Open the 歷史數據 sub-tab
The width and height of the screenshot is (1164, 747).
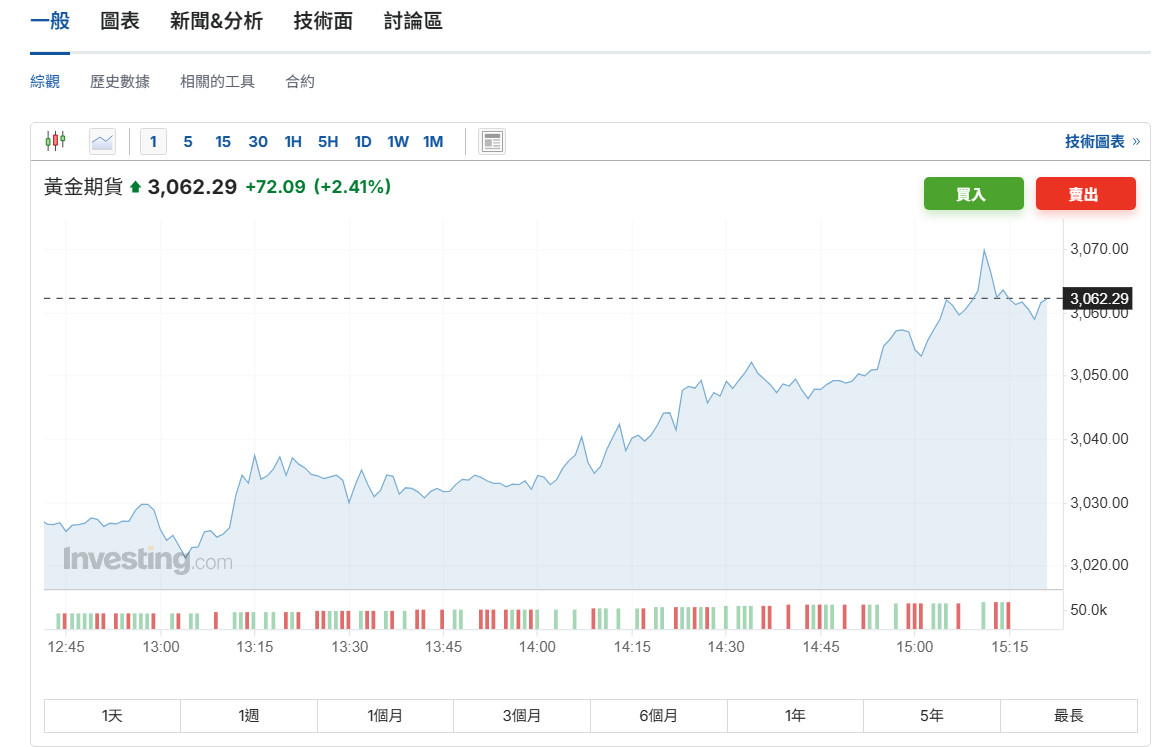(x=120, y=82)
